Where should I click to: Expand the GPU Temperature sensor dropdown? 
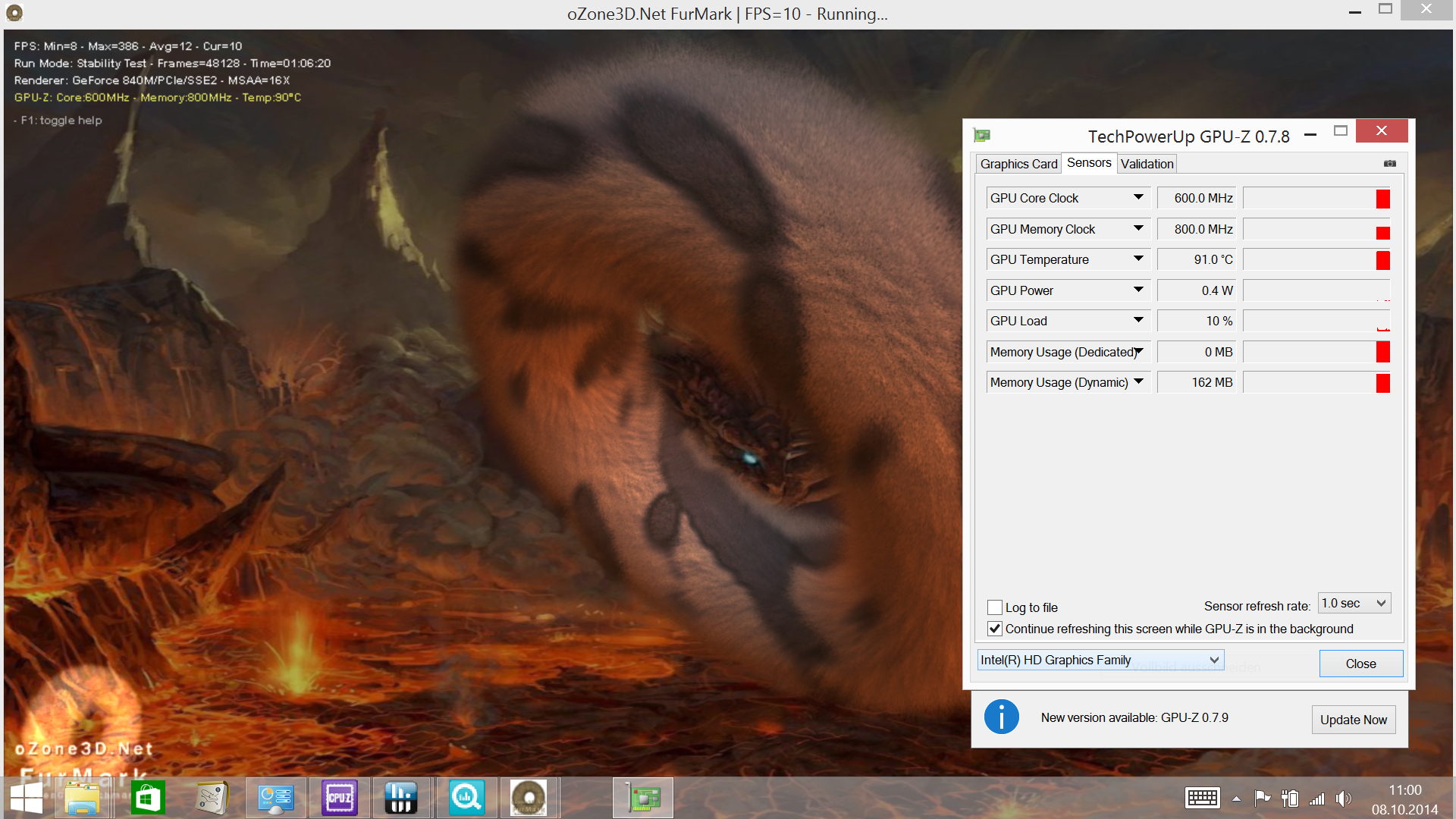(x=1138, y=259)
